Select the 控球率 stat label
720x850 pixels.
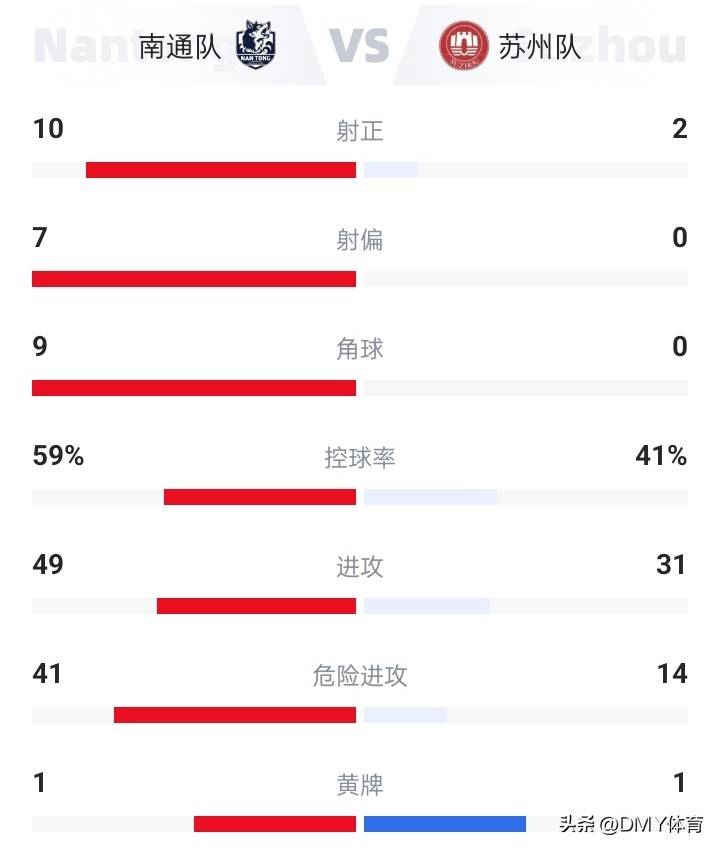click(x=359, y=458)
